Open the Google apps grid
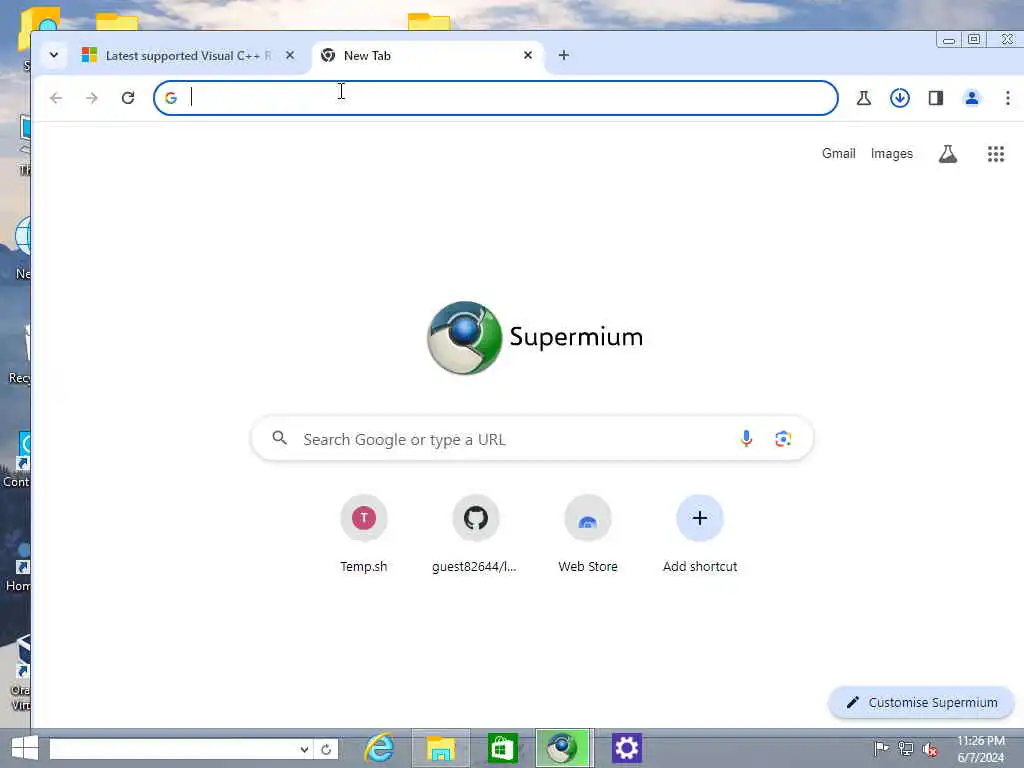 point(996,154)
